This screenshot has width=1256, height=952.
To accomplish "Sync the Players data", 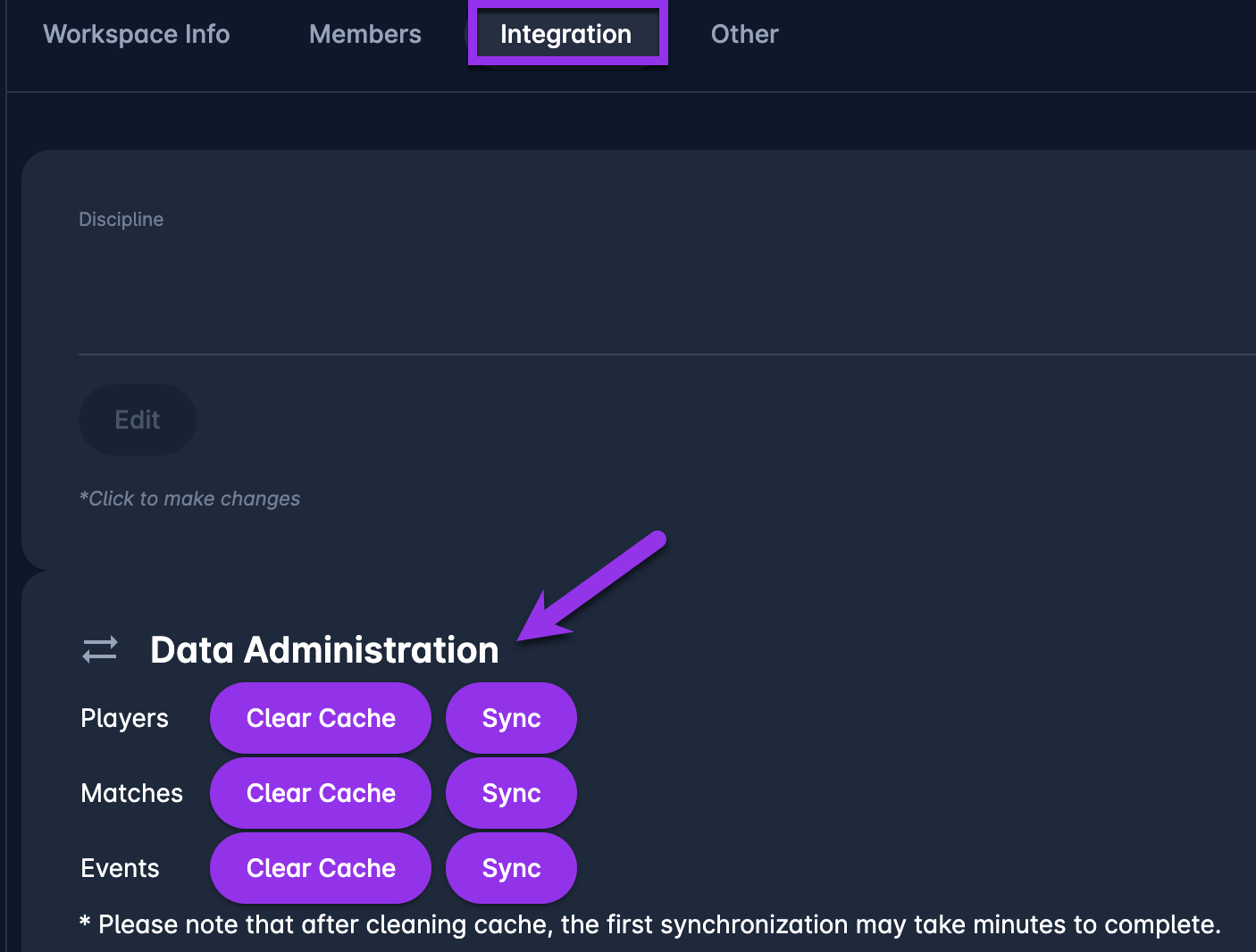I will [x=511, y=718].
